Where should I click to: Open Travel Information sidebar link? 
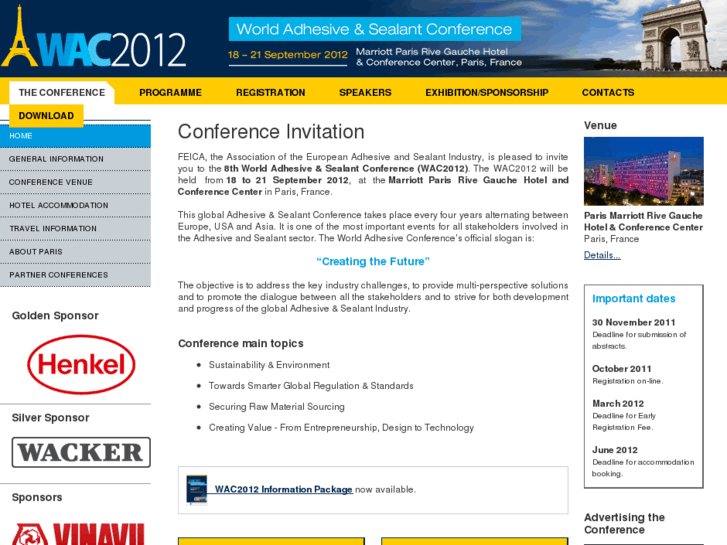pos(75,229)
